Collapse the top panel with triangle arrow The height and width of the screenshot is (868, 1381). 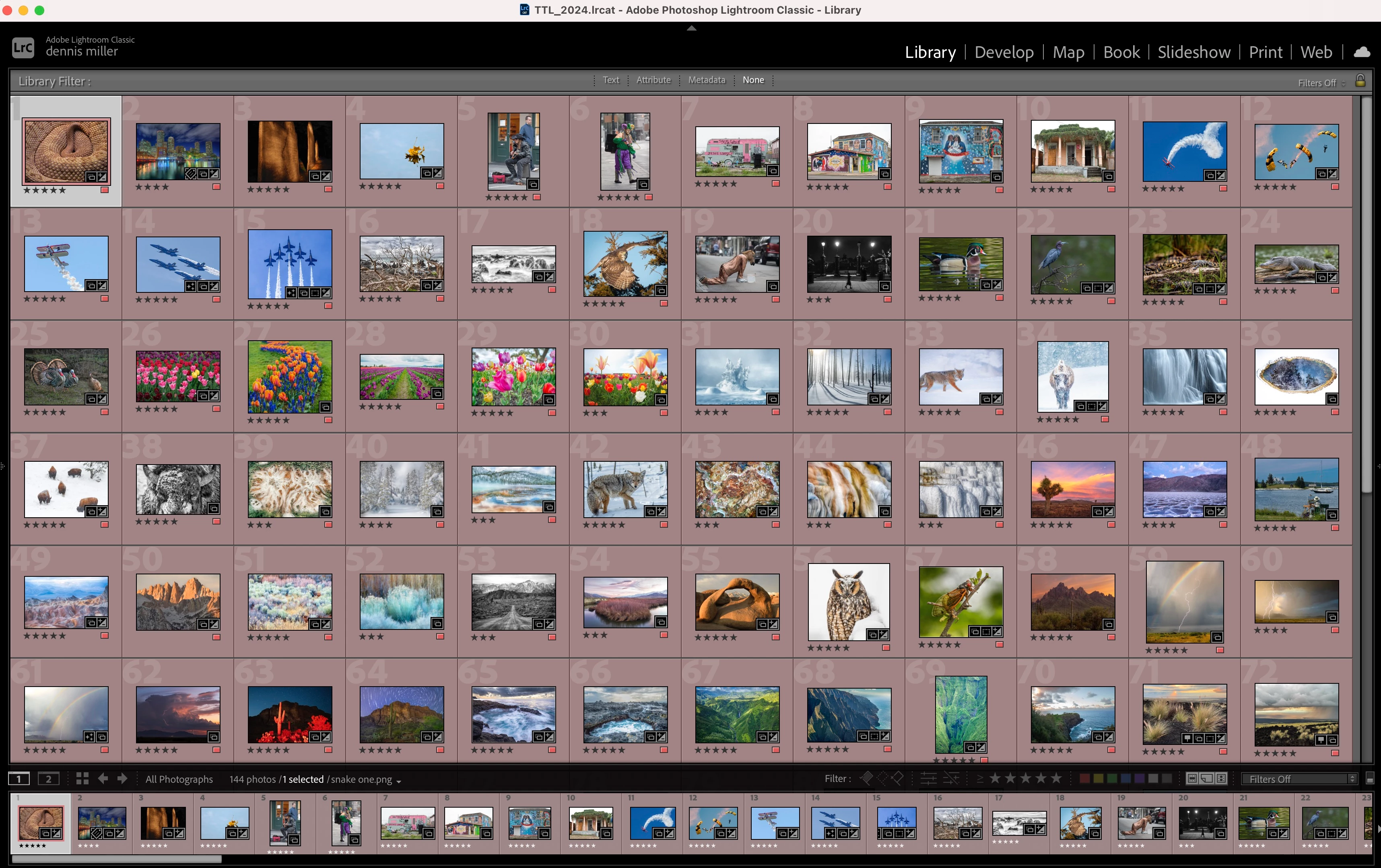click(x=692, y=27)
